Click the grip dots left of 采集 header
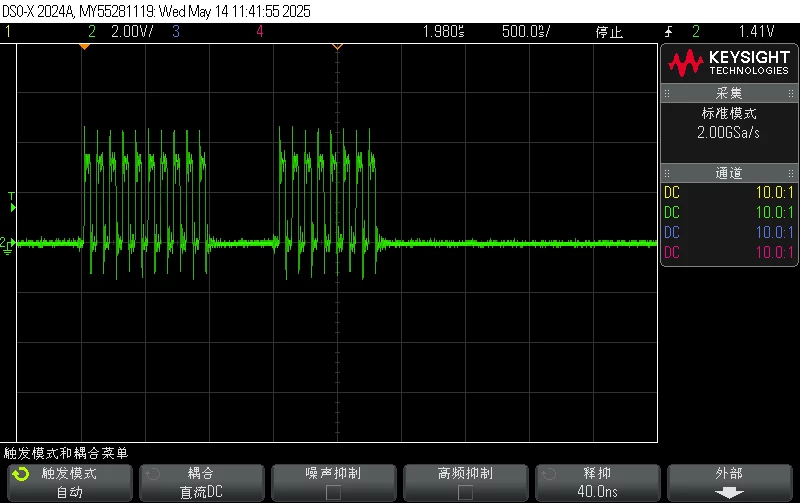The width and height of the screenshot is (800, 503). pos(667,93)
